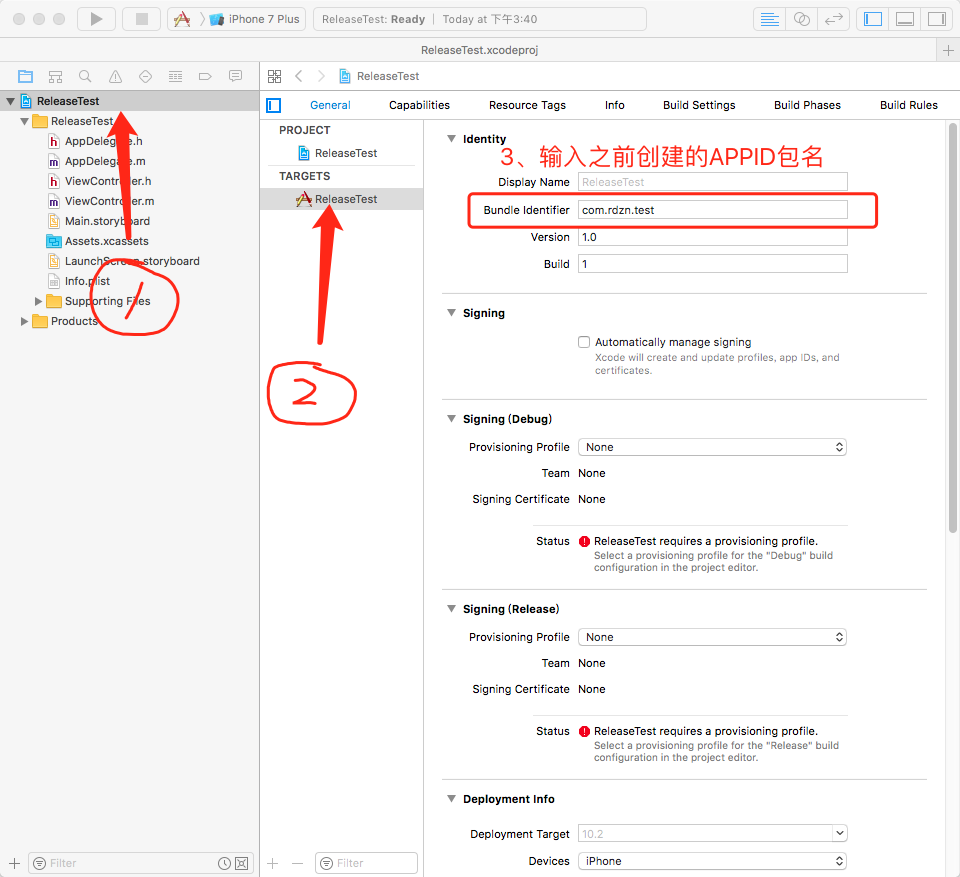Switch to the Capabilities tab

[x=419, y=105]
